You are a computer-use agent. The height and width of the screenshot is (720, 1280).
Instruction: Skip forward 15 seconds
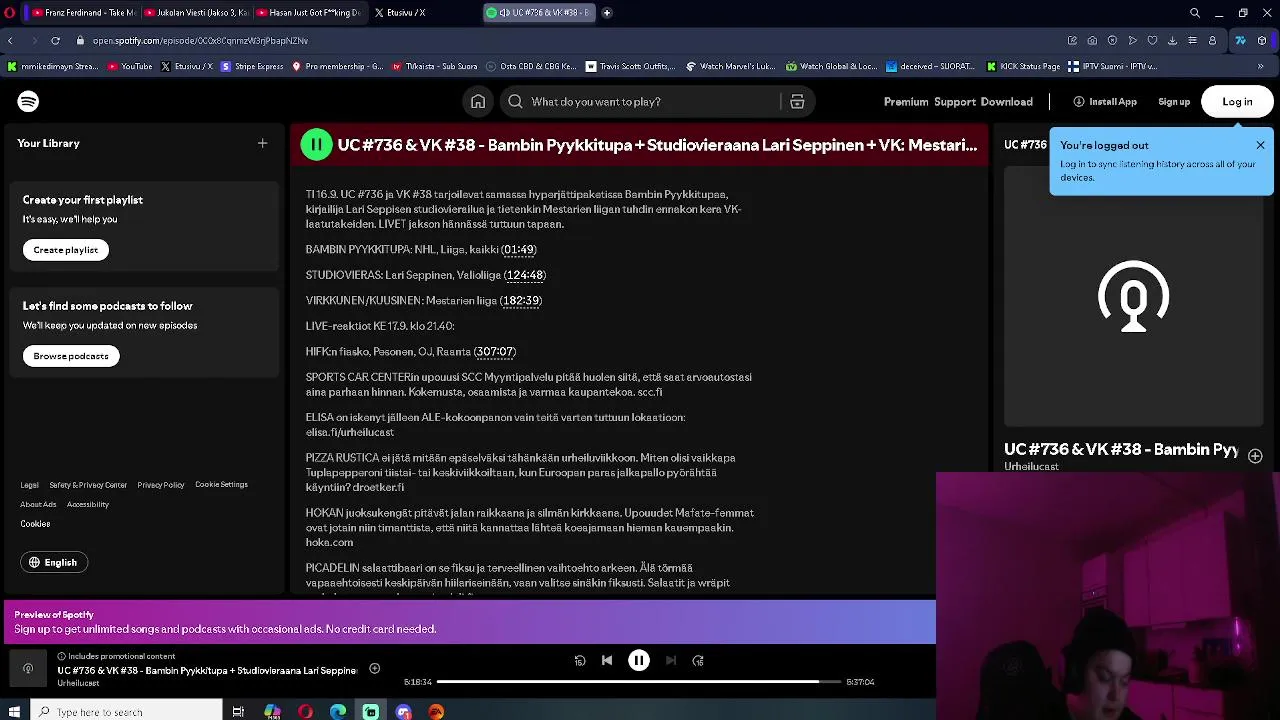click(698, 660)
